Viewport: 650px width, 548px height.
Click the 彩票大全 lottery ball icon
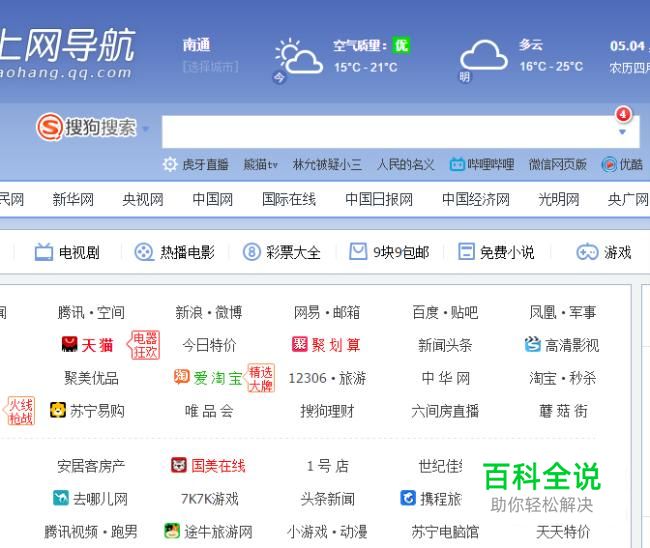(x=251, y=252)
